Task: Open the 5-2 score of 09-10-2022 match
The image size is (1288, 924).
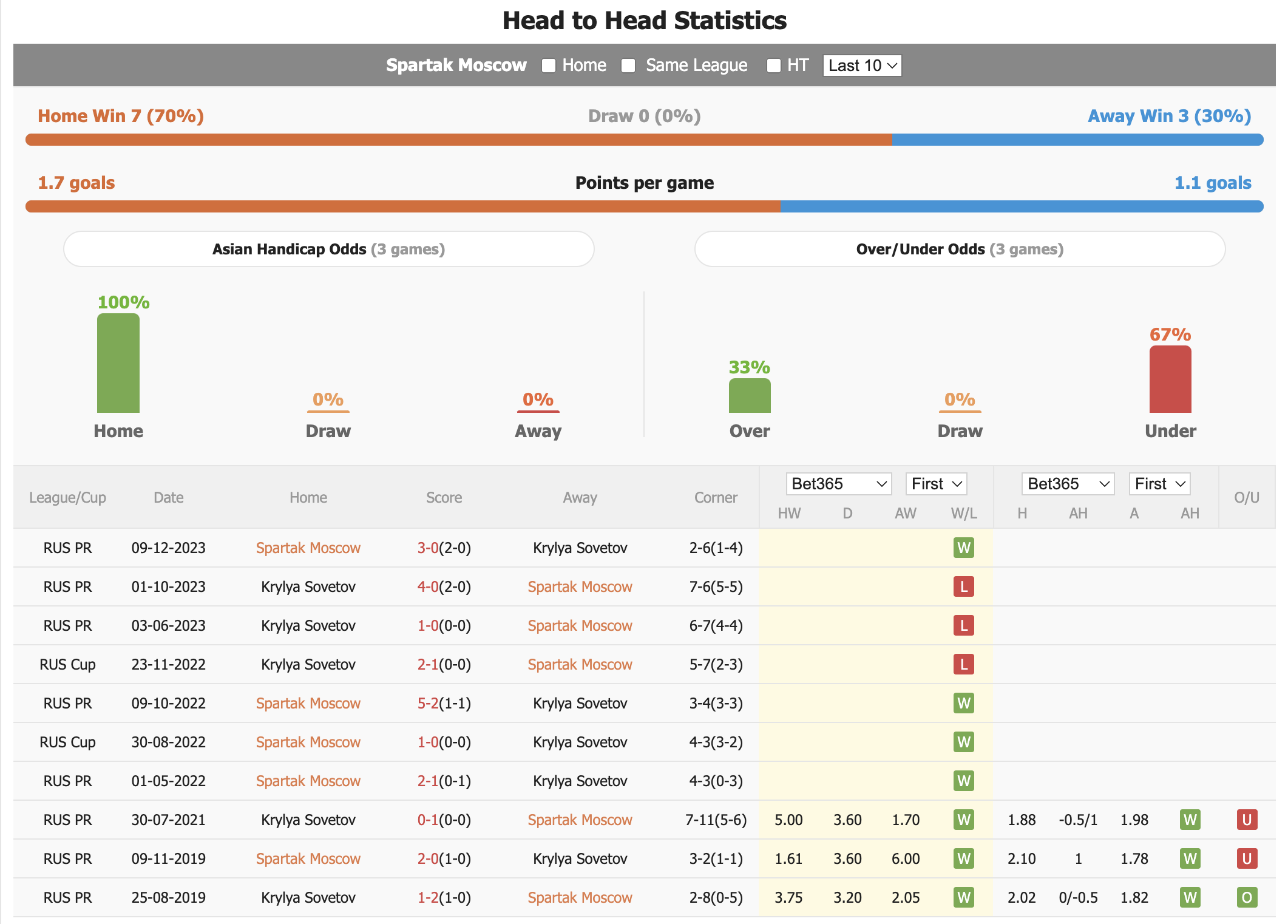Action: tap(427, 703)
